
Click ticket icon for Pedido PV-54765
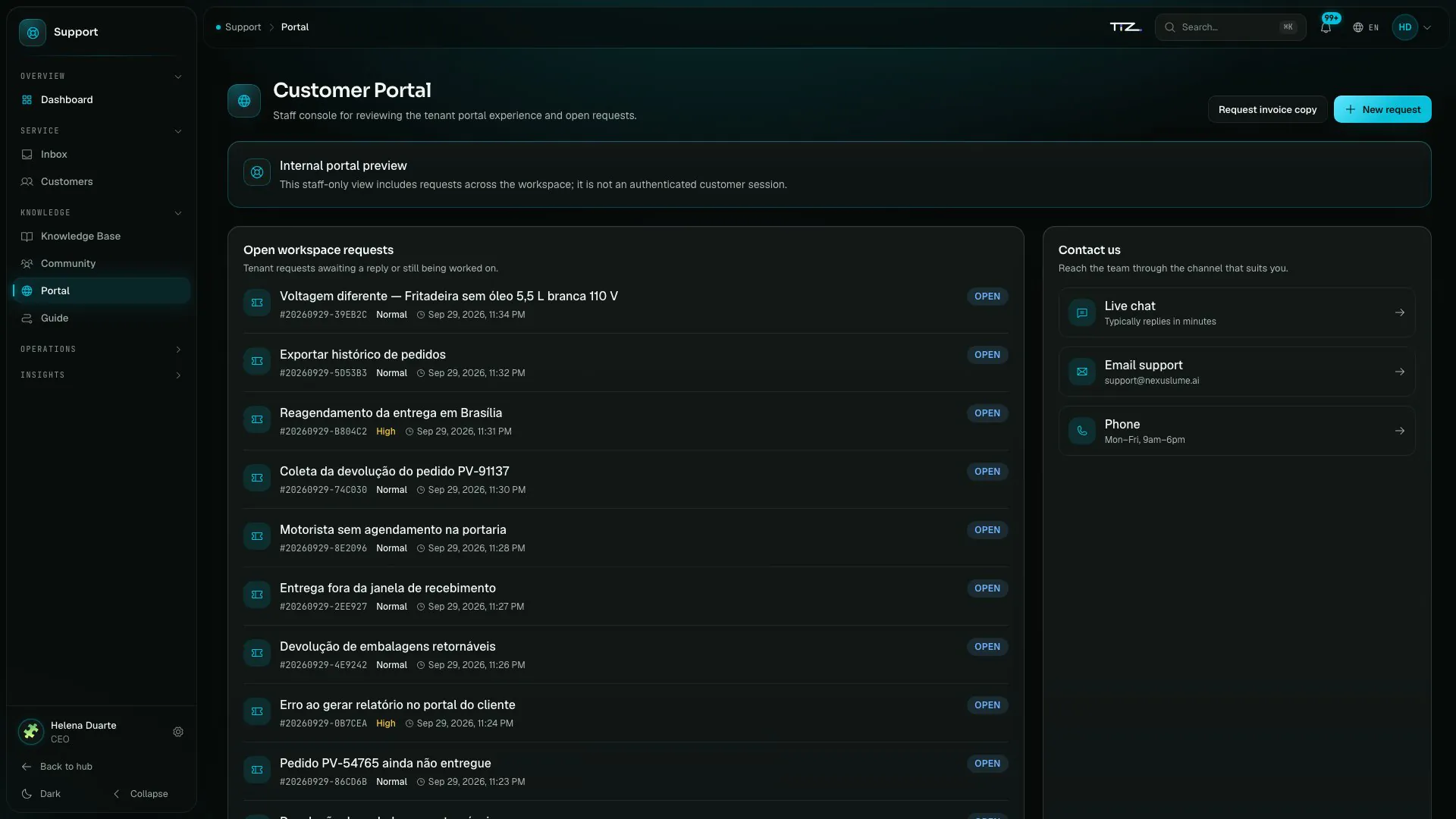tap(257, 770)
